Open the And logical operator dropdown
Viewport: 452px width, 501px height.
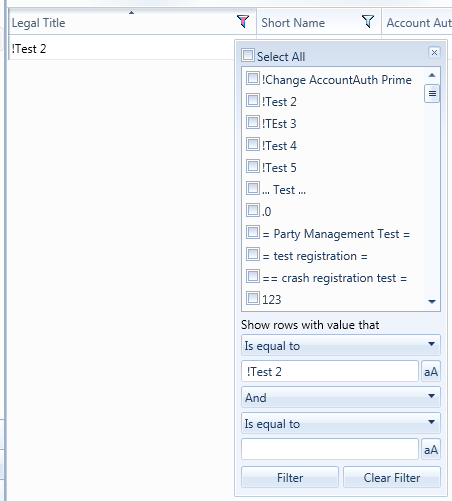click(341, 397)
